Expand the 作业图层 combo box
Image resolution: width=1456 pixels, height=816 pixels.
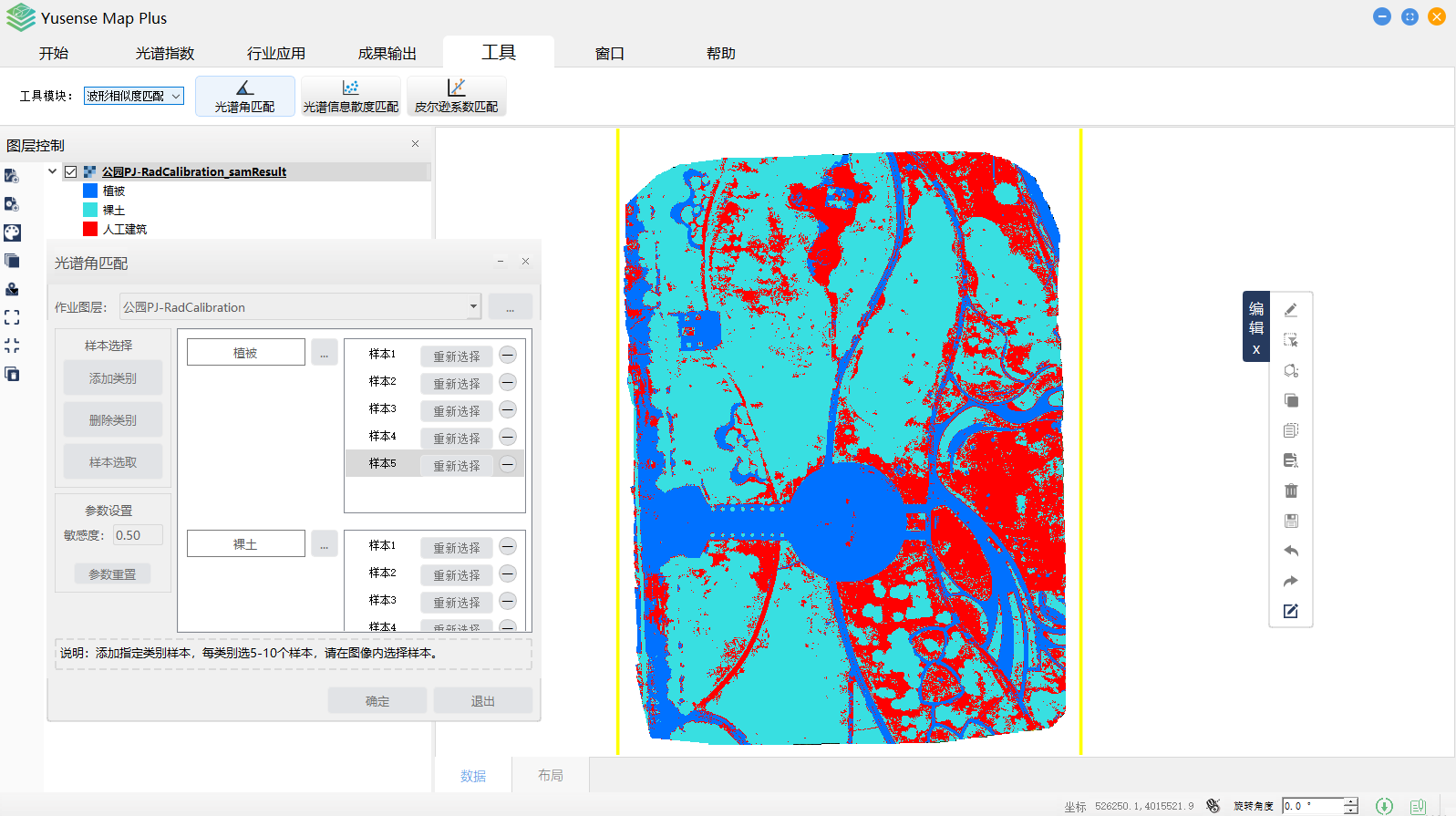[x=473, y=306]
